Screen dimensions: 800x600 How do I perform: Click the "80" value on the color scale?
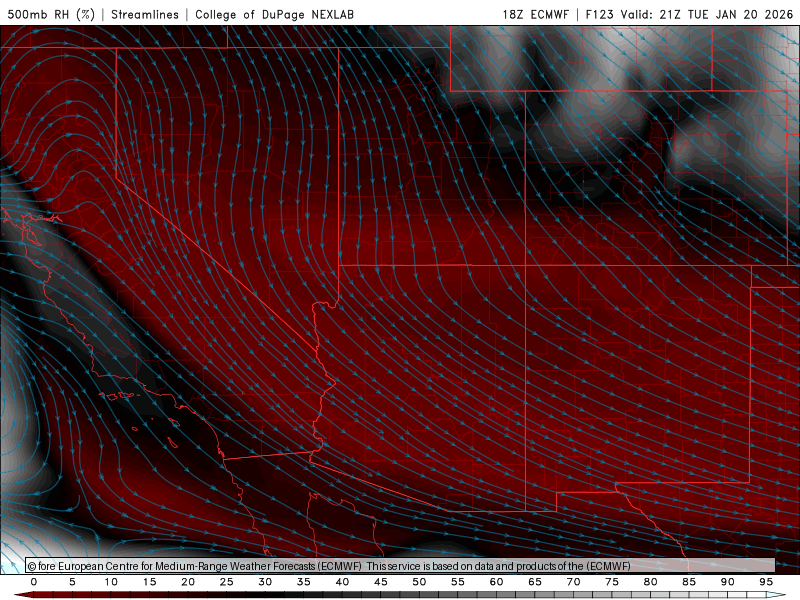click(x=651, y=582)
